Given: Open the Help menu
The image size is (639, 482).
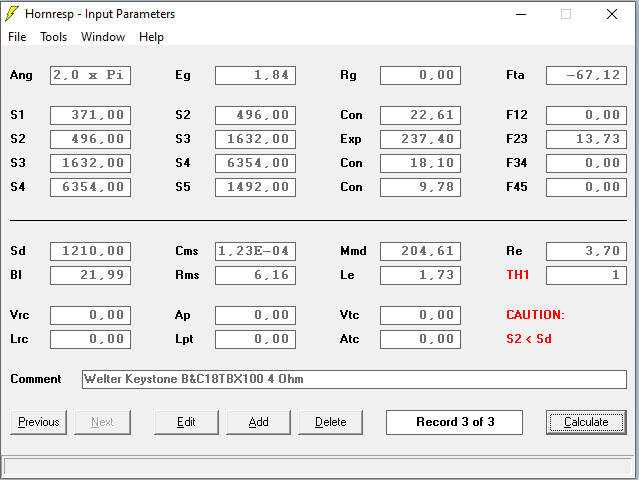Looking at the screenshot, I should (151, 37).
